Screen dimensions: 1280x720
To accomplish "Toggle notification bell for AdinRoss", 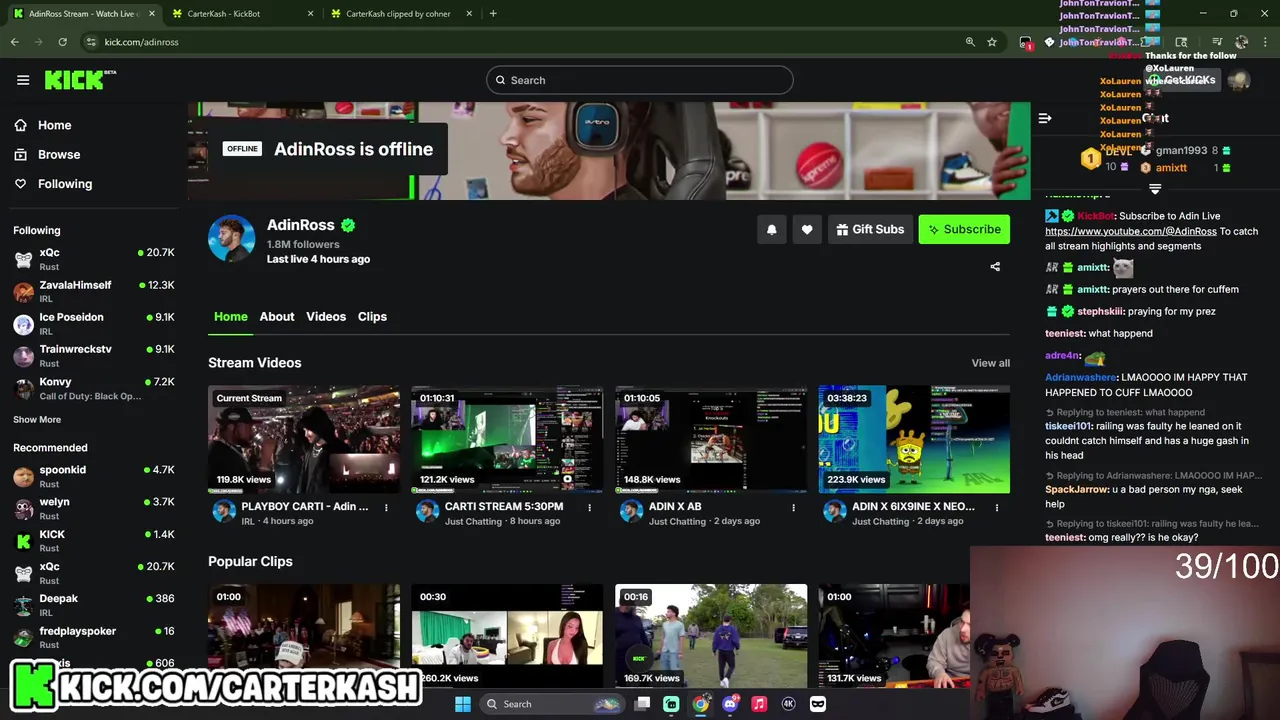I will click(771, 229).
